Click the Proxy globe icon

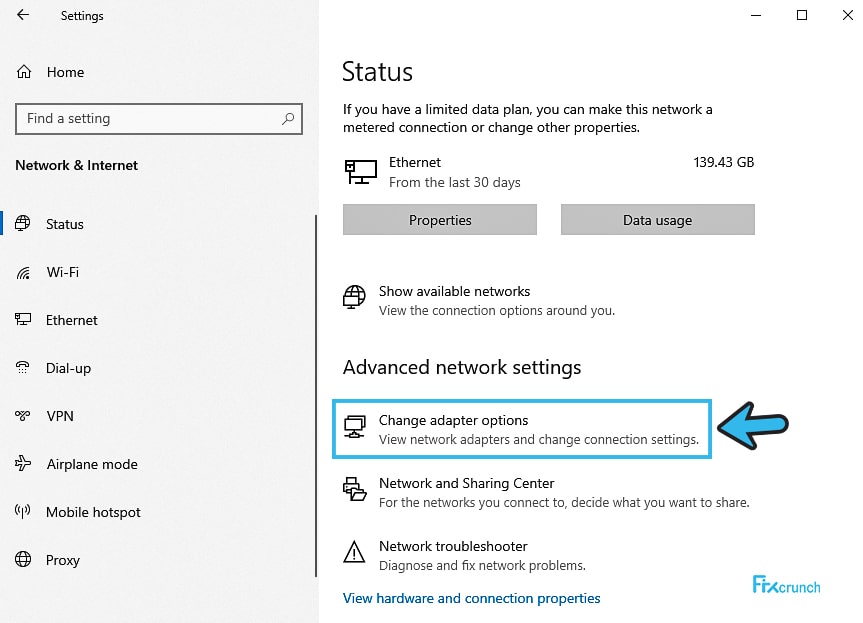(23, 559)
